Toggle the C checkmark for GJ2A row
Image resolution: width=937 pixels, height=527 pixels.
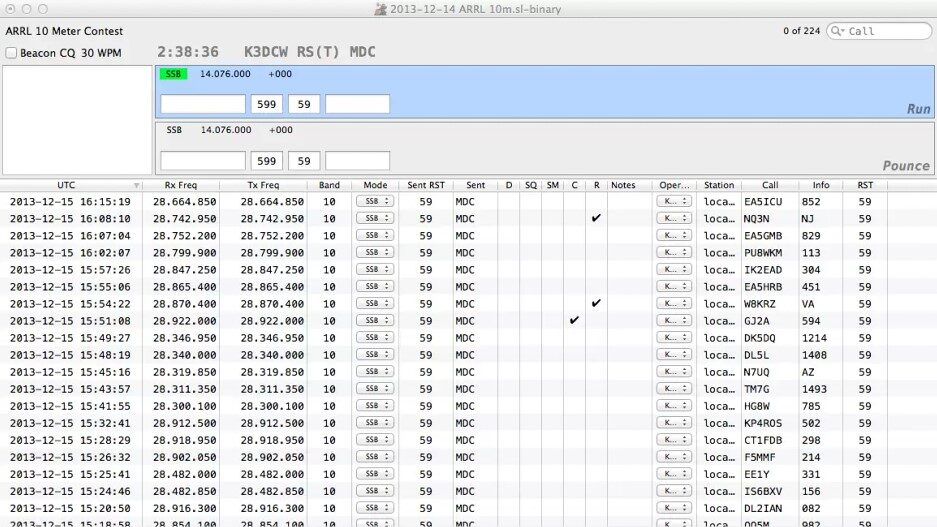click(574, 320)
